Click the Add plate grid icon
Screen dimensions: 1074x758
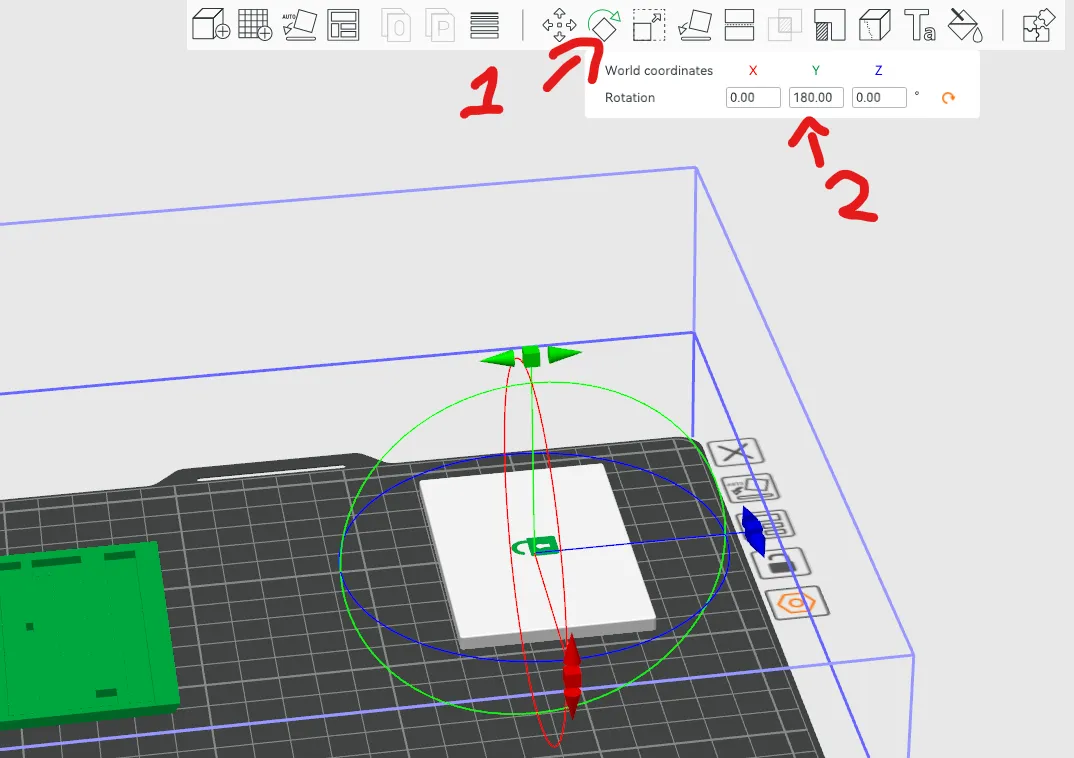click(x=255, y=25)
